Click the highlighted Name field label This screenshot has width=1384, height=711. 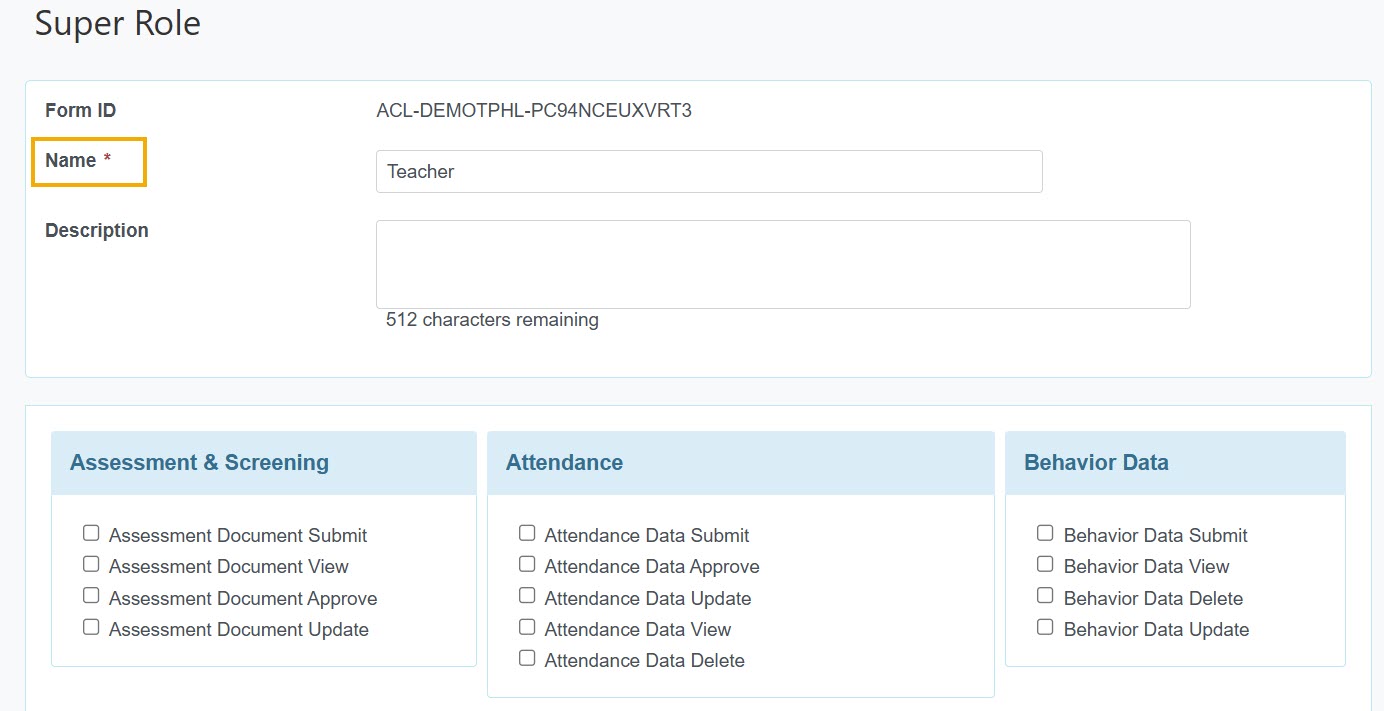click(x=71, y=161)
